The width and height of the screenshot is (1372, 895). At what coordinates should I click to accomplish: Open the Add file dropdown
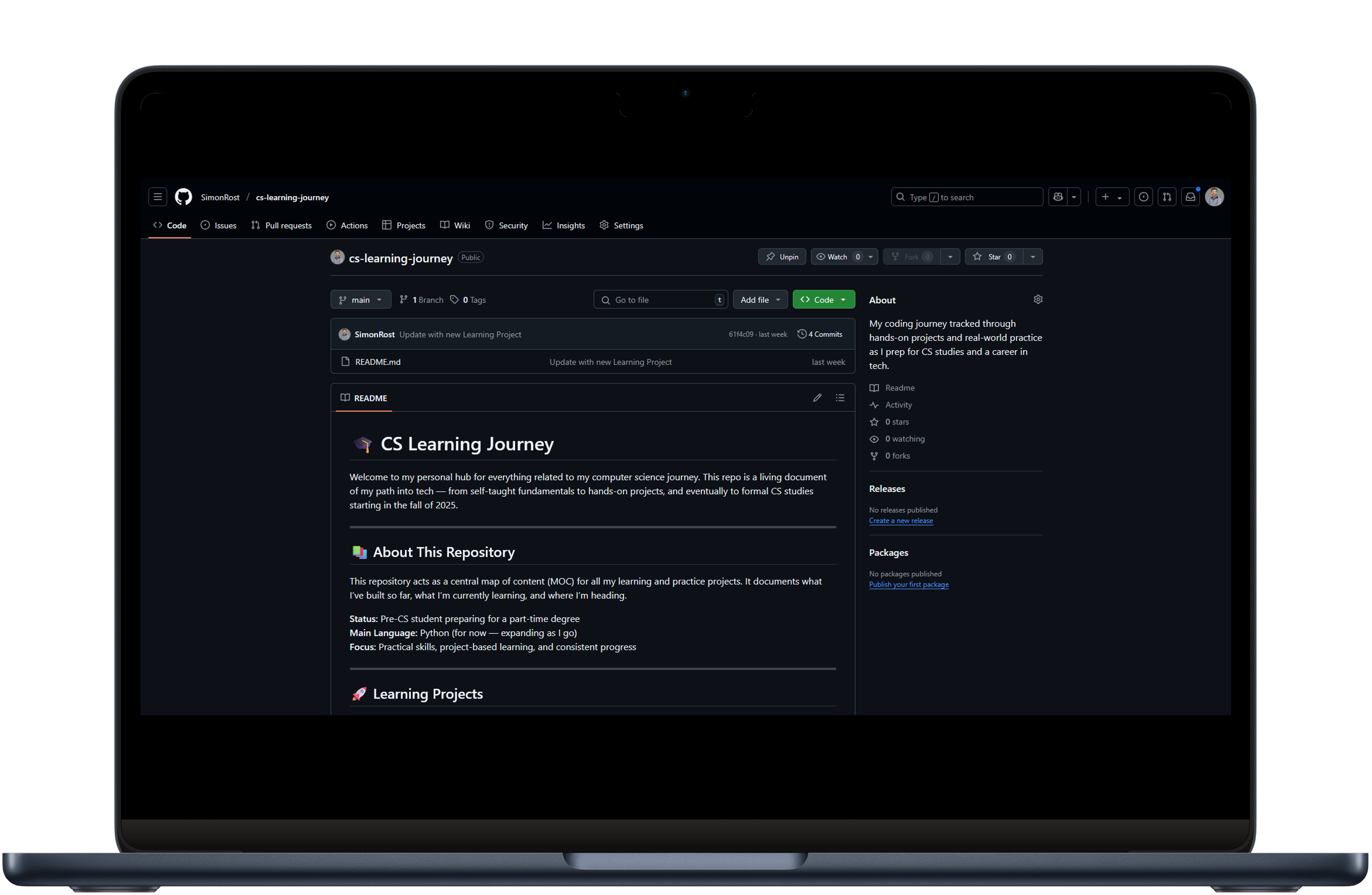[761, 300]
